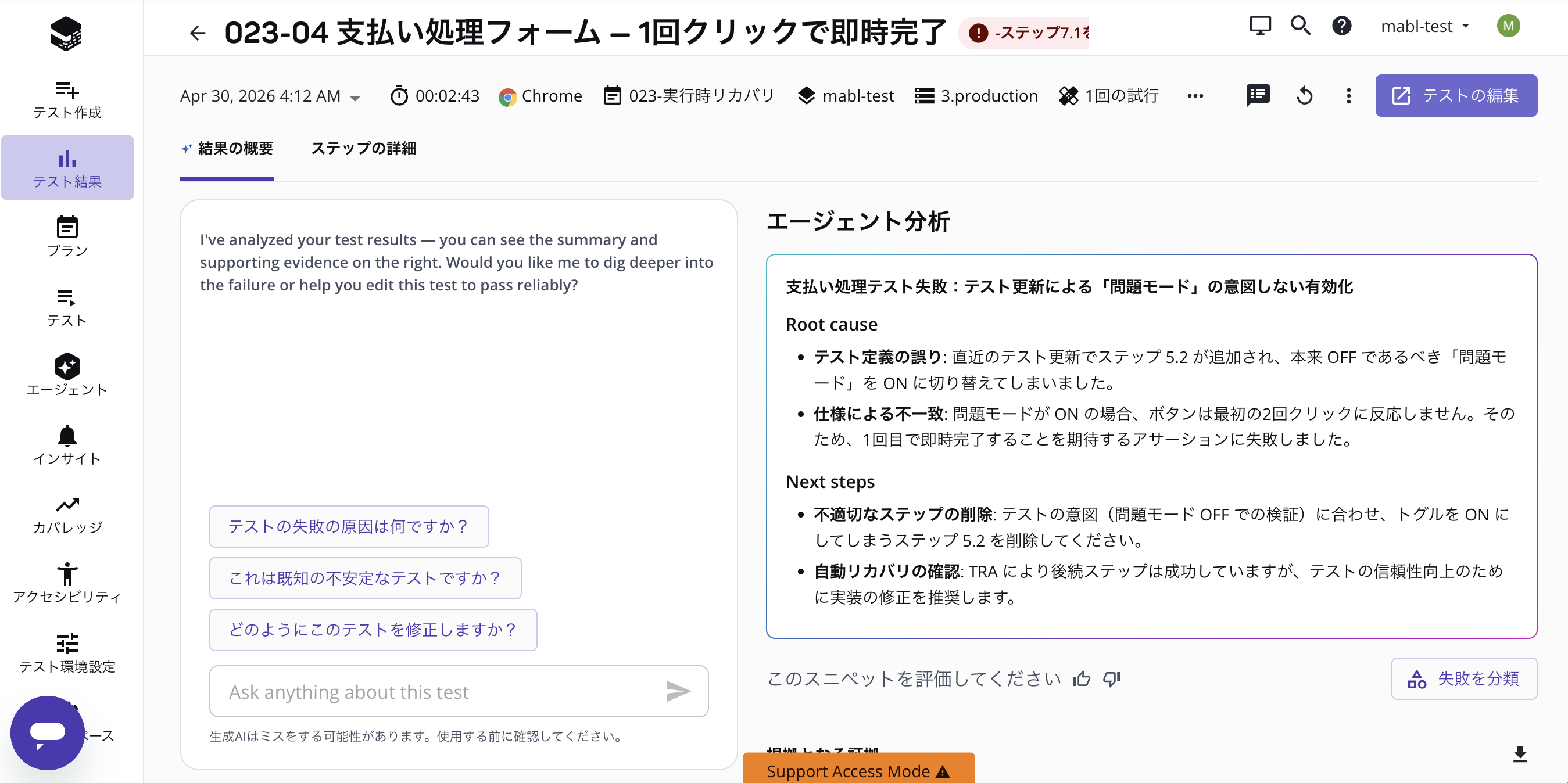
Task: Click the download icon
Action: pos(1520,754)
